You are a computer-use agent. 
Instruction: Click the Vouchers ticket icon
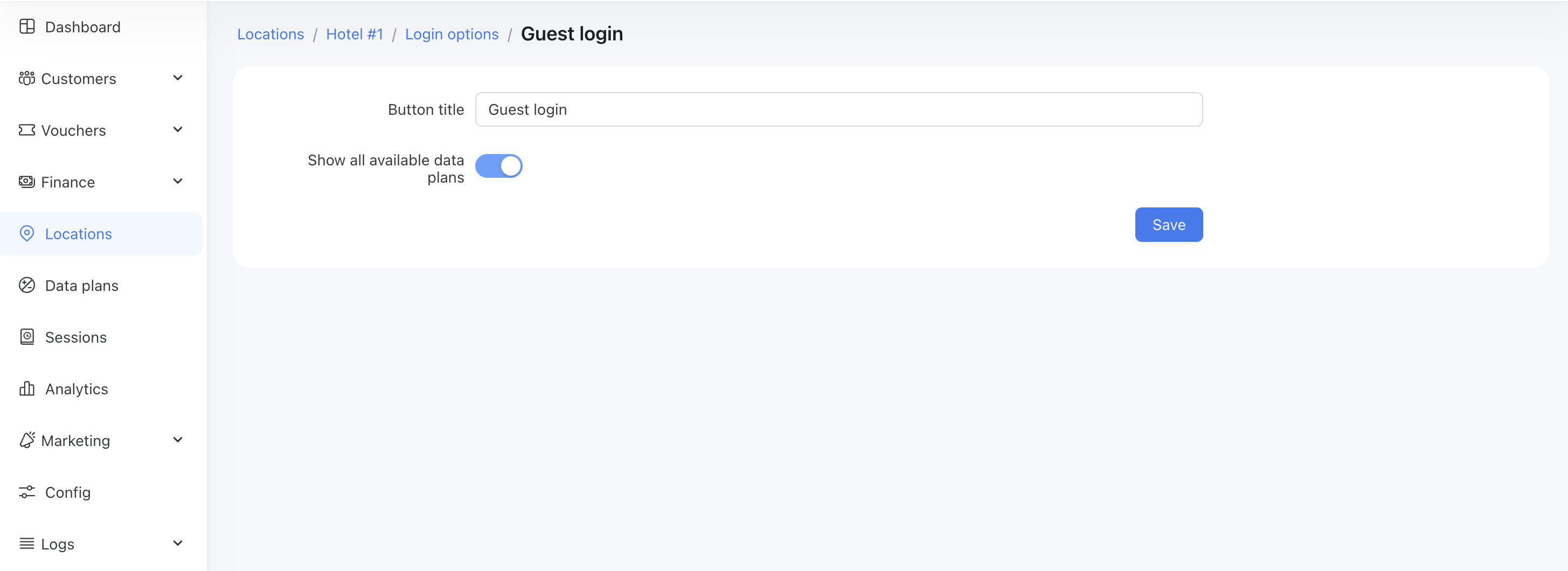(27, 130)
